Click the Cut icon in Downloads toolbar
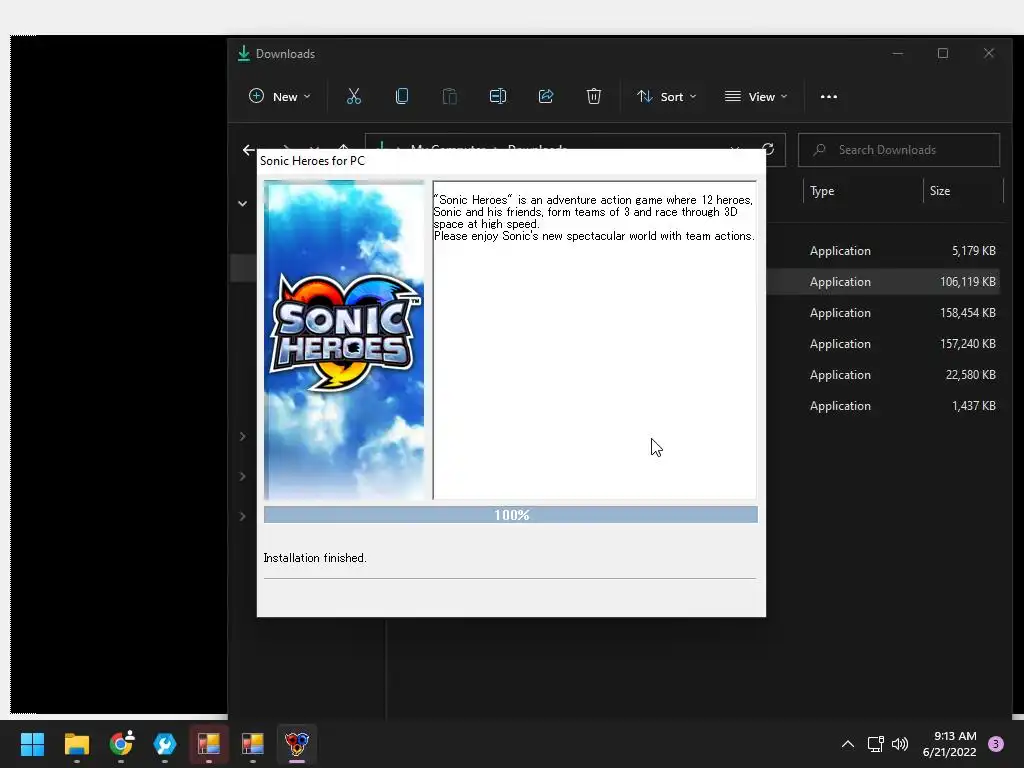Image resolution: width=1024 pixels, height=768 pixels. click(353, 97)
